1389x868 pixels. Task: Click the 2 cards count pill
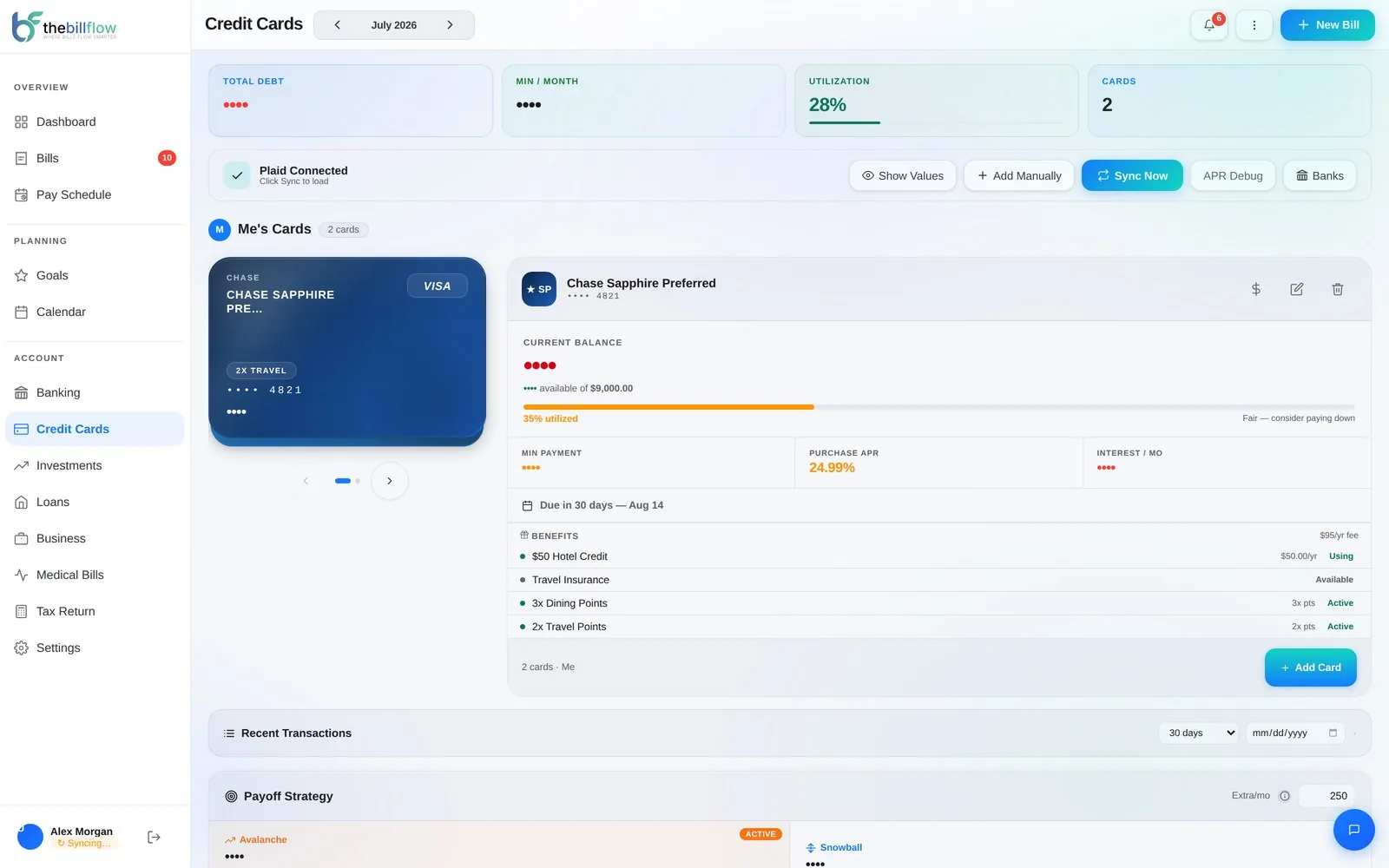(344, 230)
